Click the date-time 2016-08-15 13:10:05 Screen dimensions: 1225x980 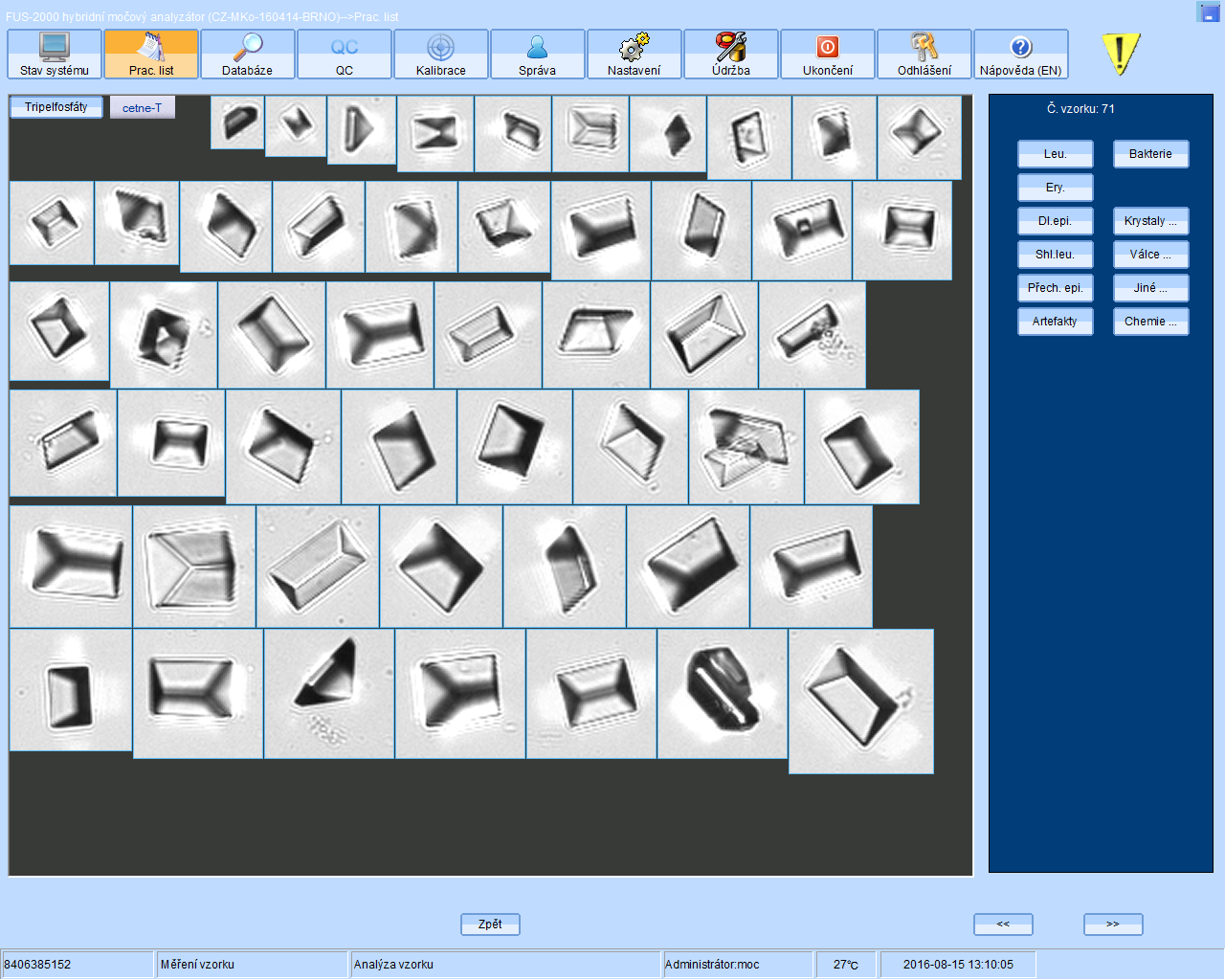958,965
